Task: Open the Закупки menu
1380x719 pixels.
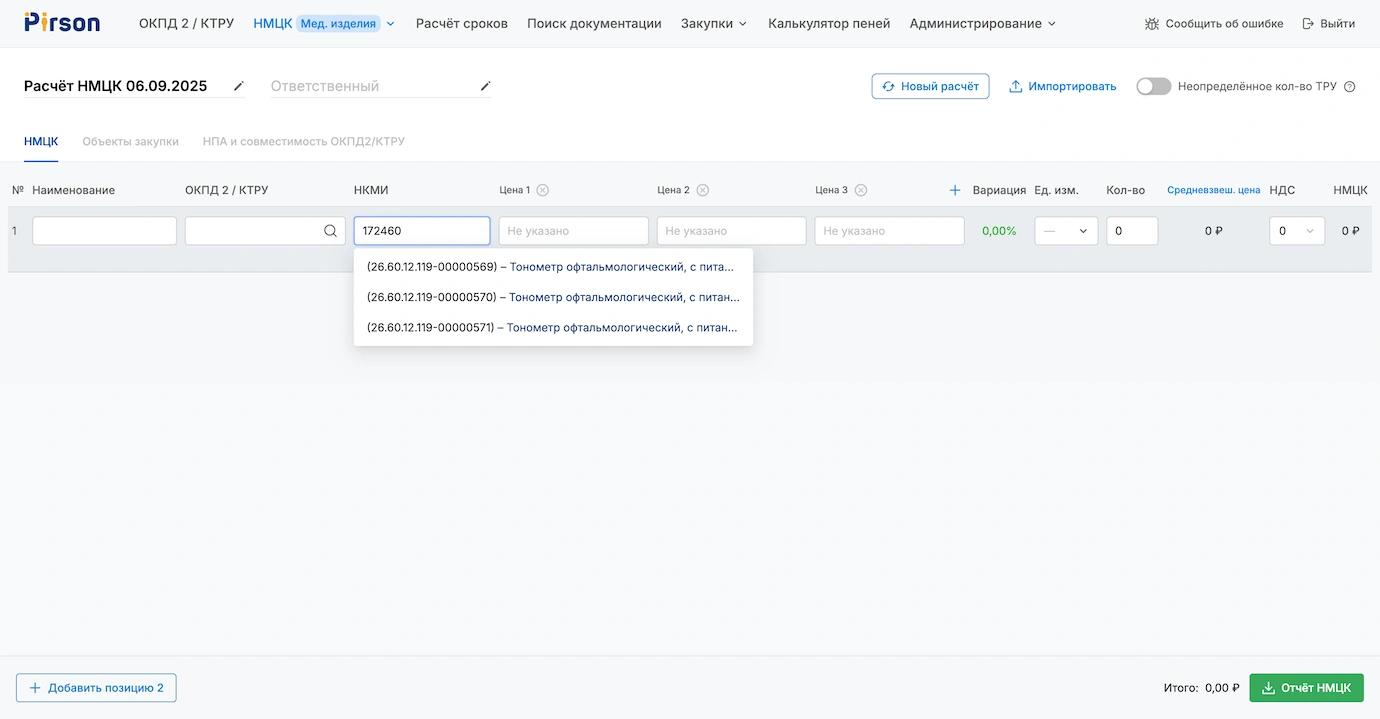Action: tap(713, 23)
